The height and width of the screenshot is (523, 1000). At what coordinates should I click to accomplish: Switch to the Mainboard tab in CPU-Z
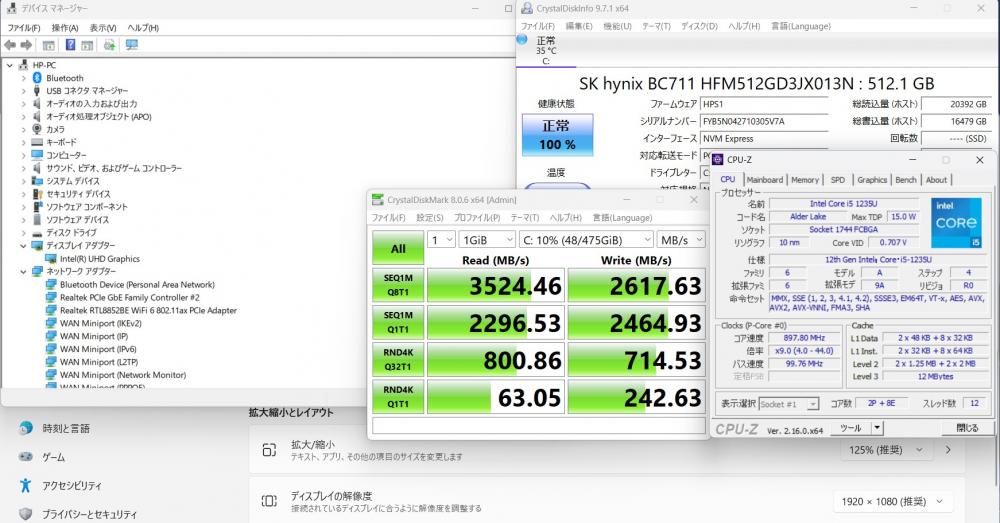[x=764, y=180]
